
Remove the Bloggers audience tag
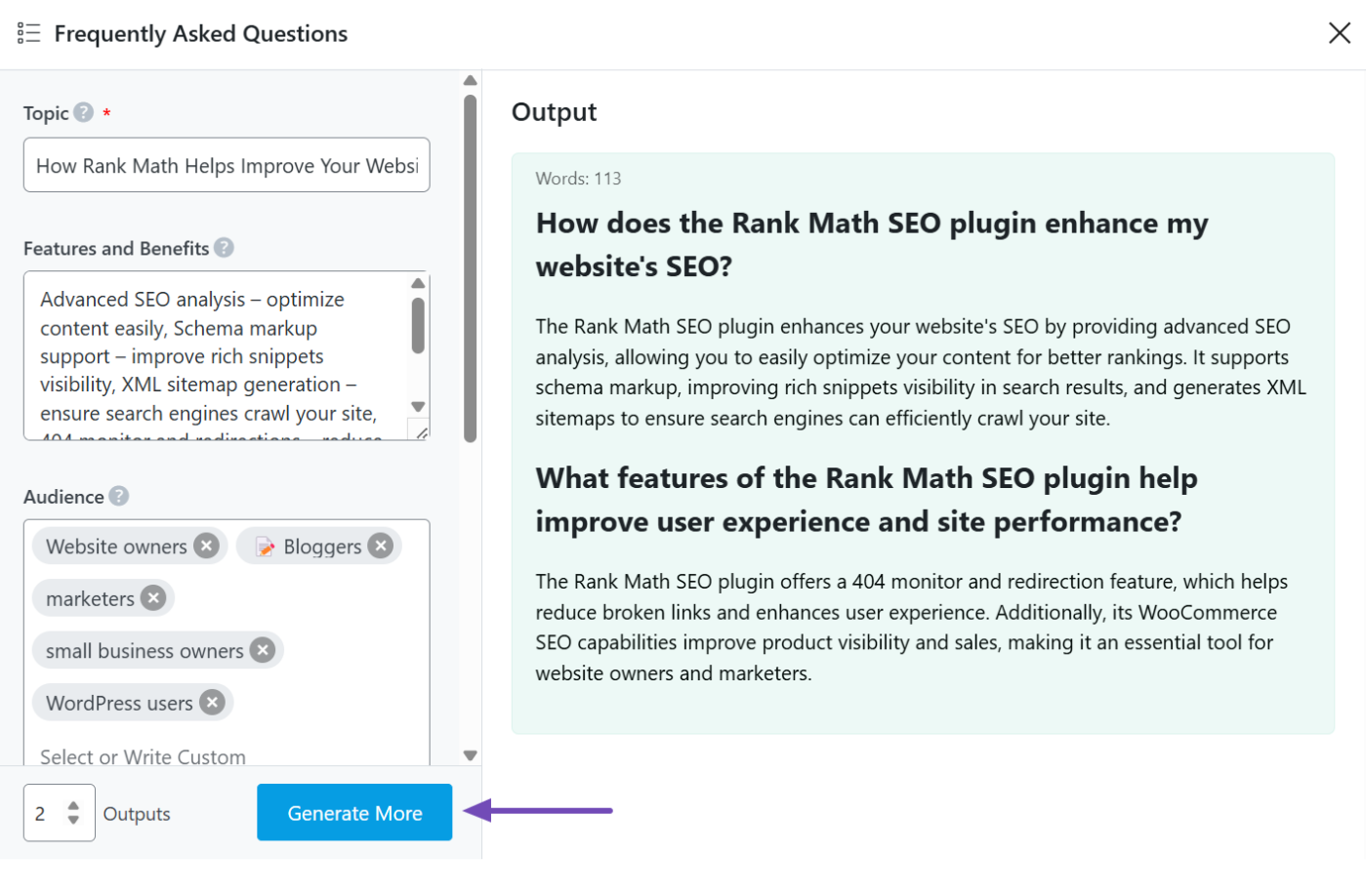381,546
